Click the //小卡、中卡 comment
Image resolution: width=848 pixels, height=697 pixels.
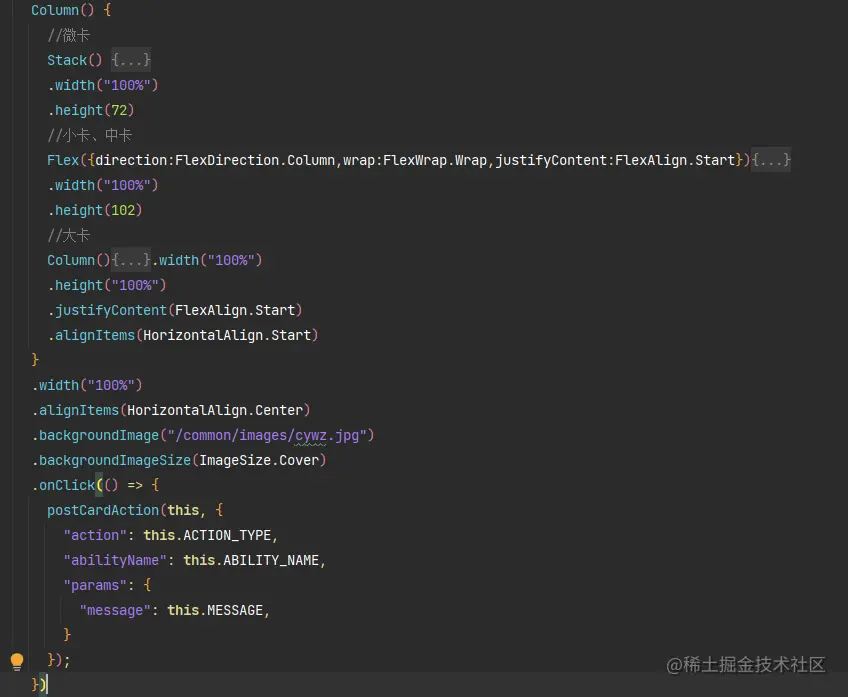point(89,135)
